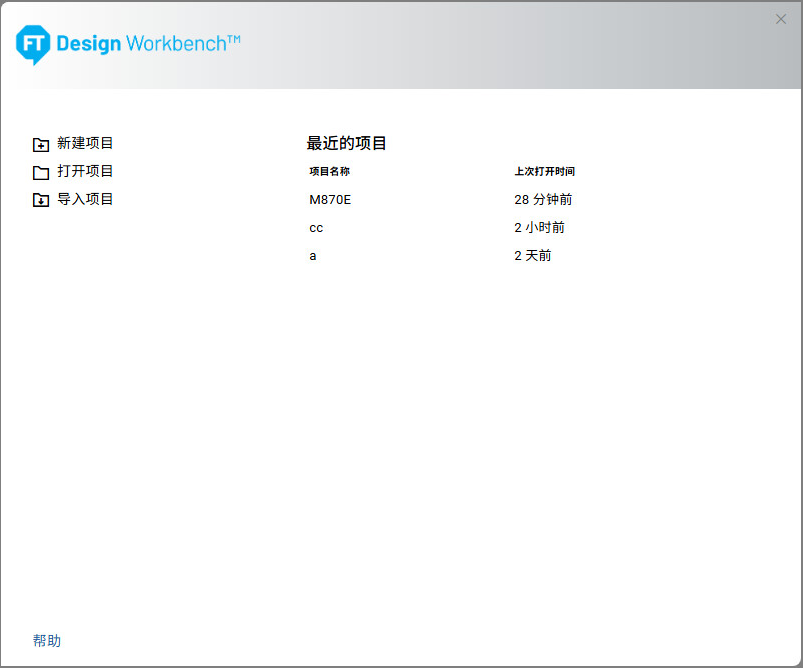This screenshot has height=668, width=803.
Task: Click the new project folder-plus icon
Action: pos(41,144)
